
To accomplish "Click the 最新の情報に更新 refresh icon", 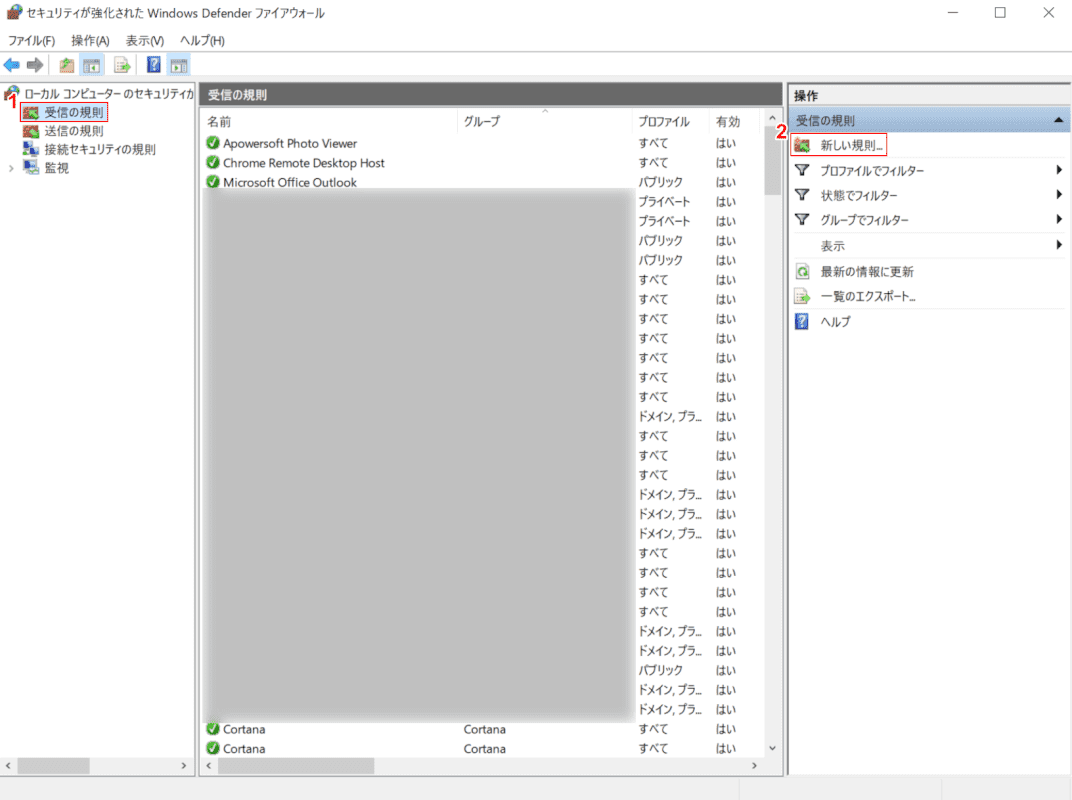I will pyautogui.click(x=803, y=271).
